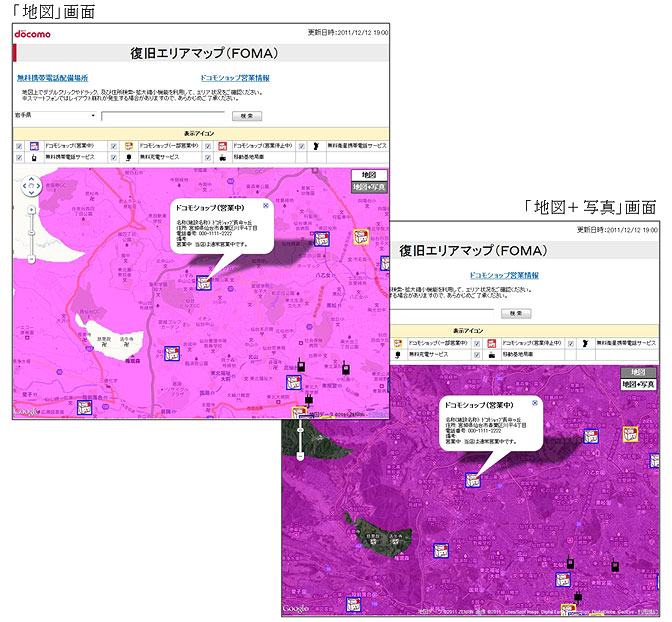Open ドコモショップ営業情報 link in map screen
The image size is (672, 622).
235,78
